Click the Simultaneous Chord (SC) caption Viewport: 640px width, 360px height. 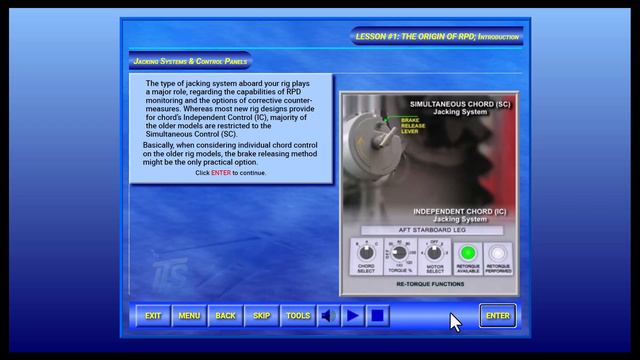tap(460, 108)
